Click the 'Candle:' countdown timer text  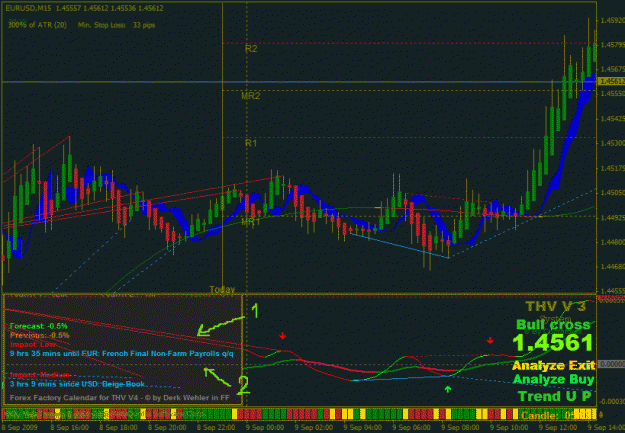(558, 415)
